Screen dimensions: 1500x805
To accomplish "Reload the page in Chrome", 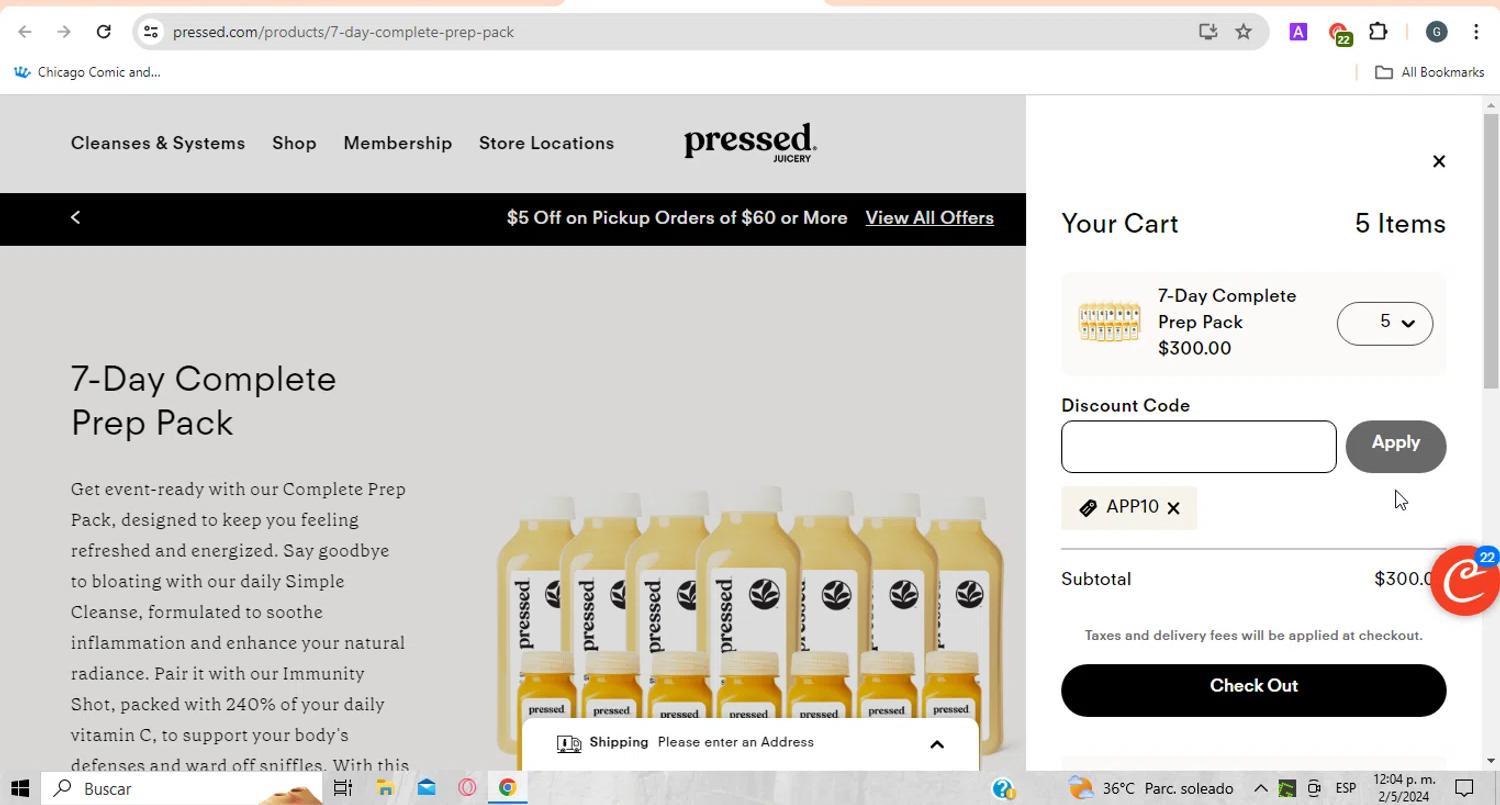I will click(103, 32).
